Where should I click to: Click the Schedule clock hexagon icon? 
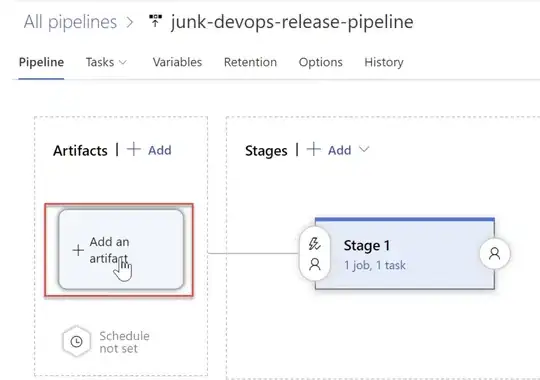pyautogui.click(x=76, y=341)
